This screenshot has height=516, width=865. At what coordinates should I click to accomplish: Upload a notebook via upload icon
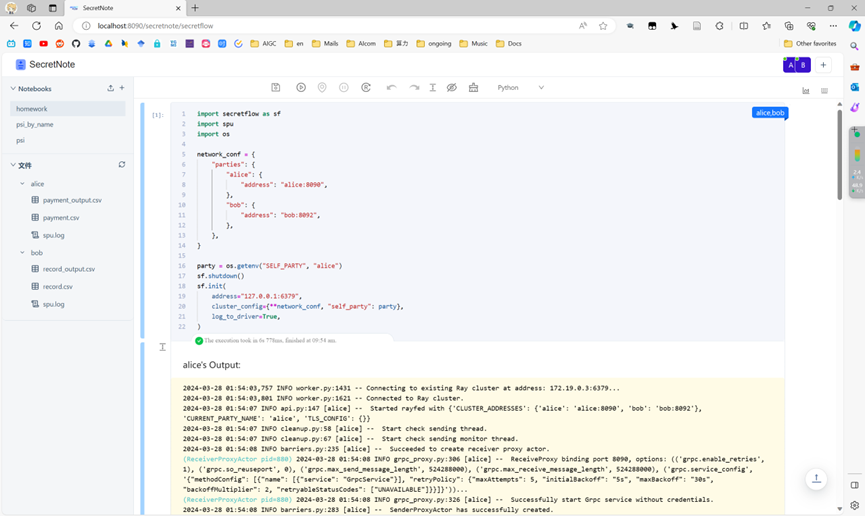(x=110, y=89)
